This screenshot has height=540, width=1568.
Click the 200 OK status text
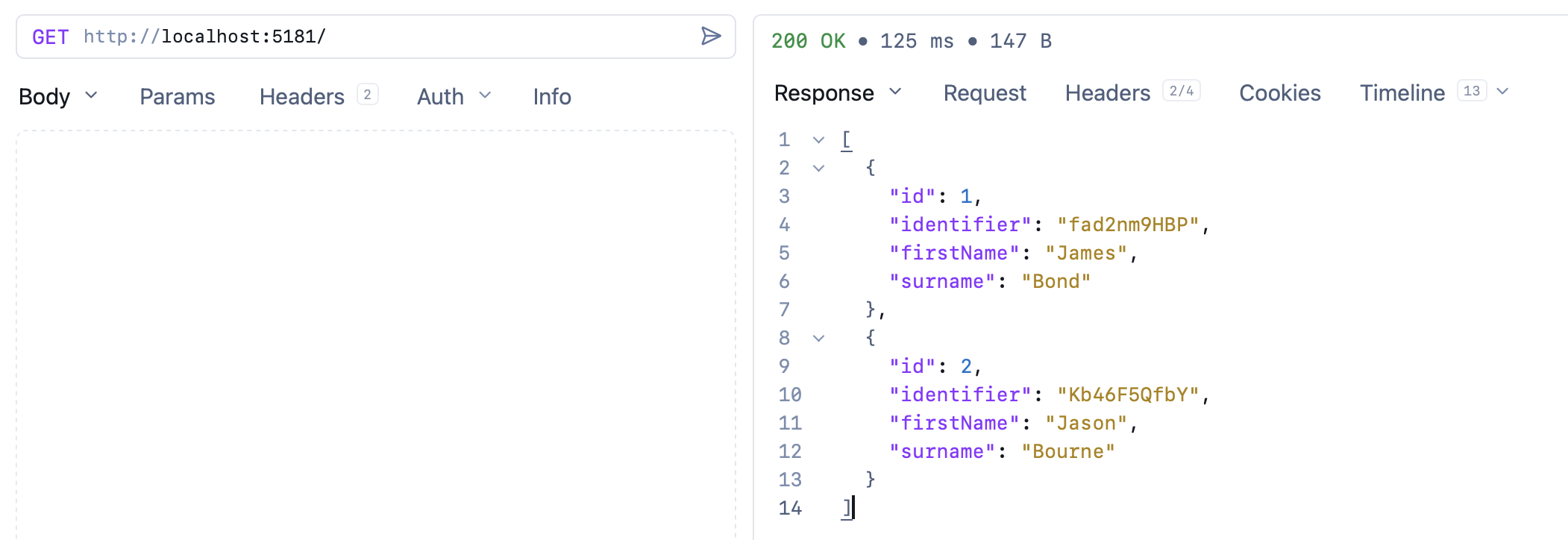tap(808, 41)
